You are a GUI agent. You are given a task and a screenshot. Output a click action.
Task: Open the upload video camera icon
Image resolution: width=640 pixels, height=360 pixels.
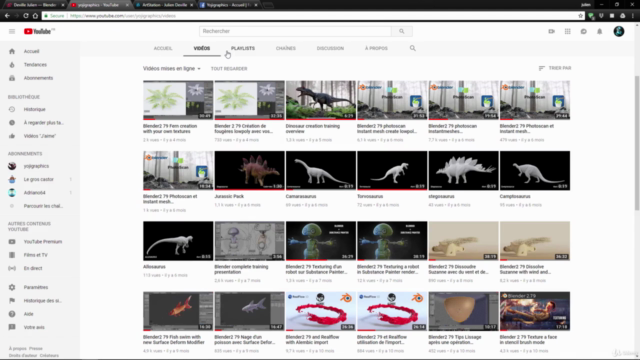551,31
